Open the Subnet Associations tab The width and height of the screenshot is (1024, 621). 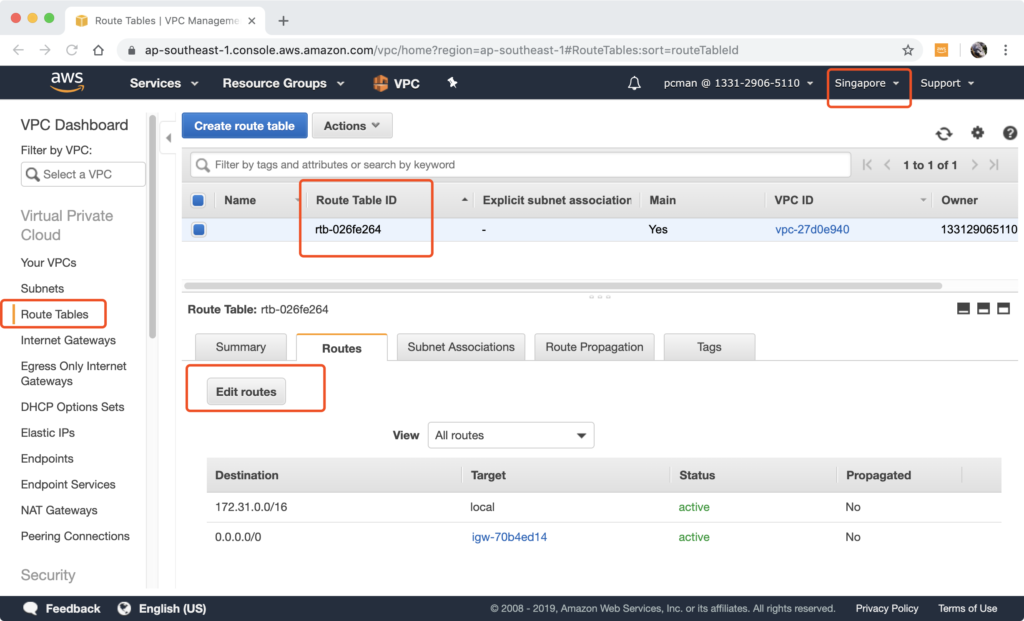pyautogui.click(x=461, y=347)
